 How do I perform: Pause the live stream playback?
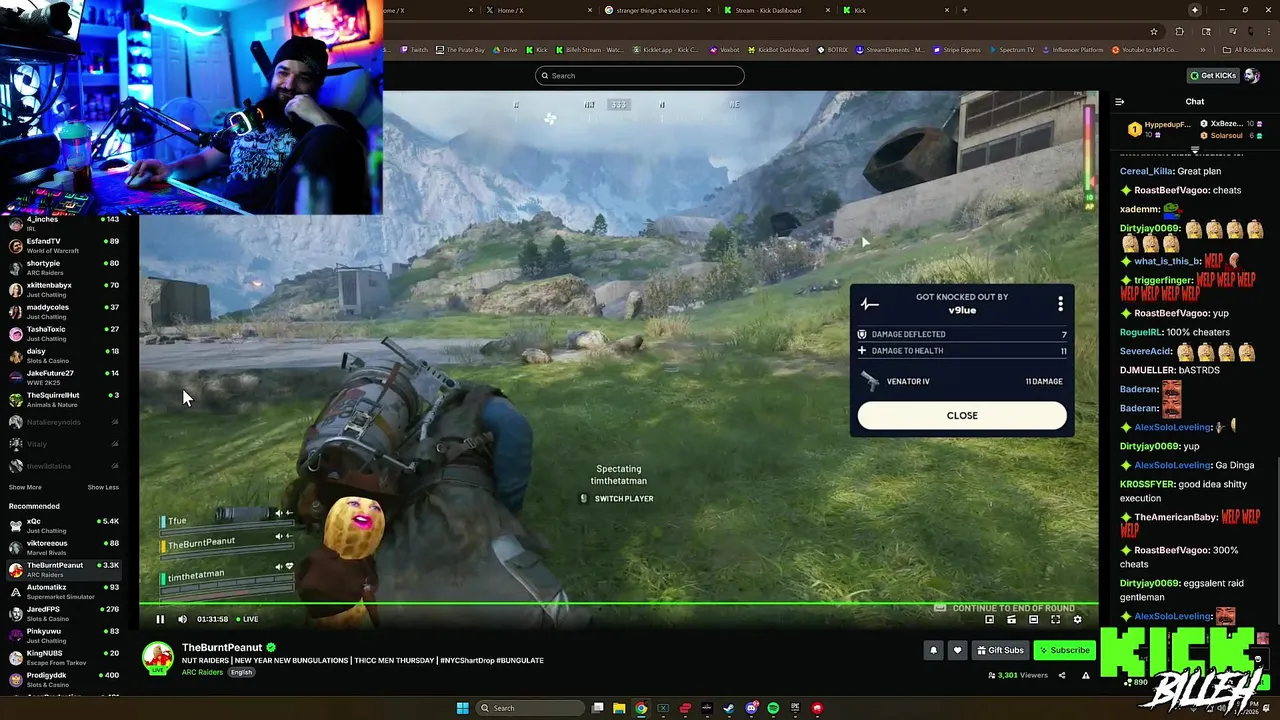point(160,619)
